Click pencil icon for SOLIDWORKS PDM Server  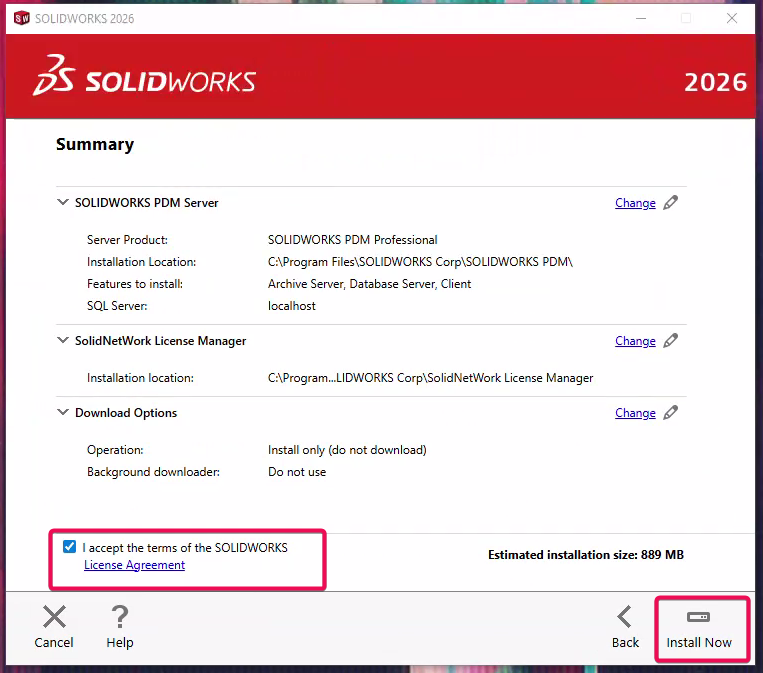(x=671, y=202)
